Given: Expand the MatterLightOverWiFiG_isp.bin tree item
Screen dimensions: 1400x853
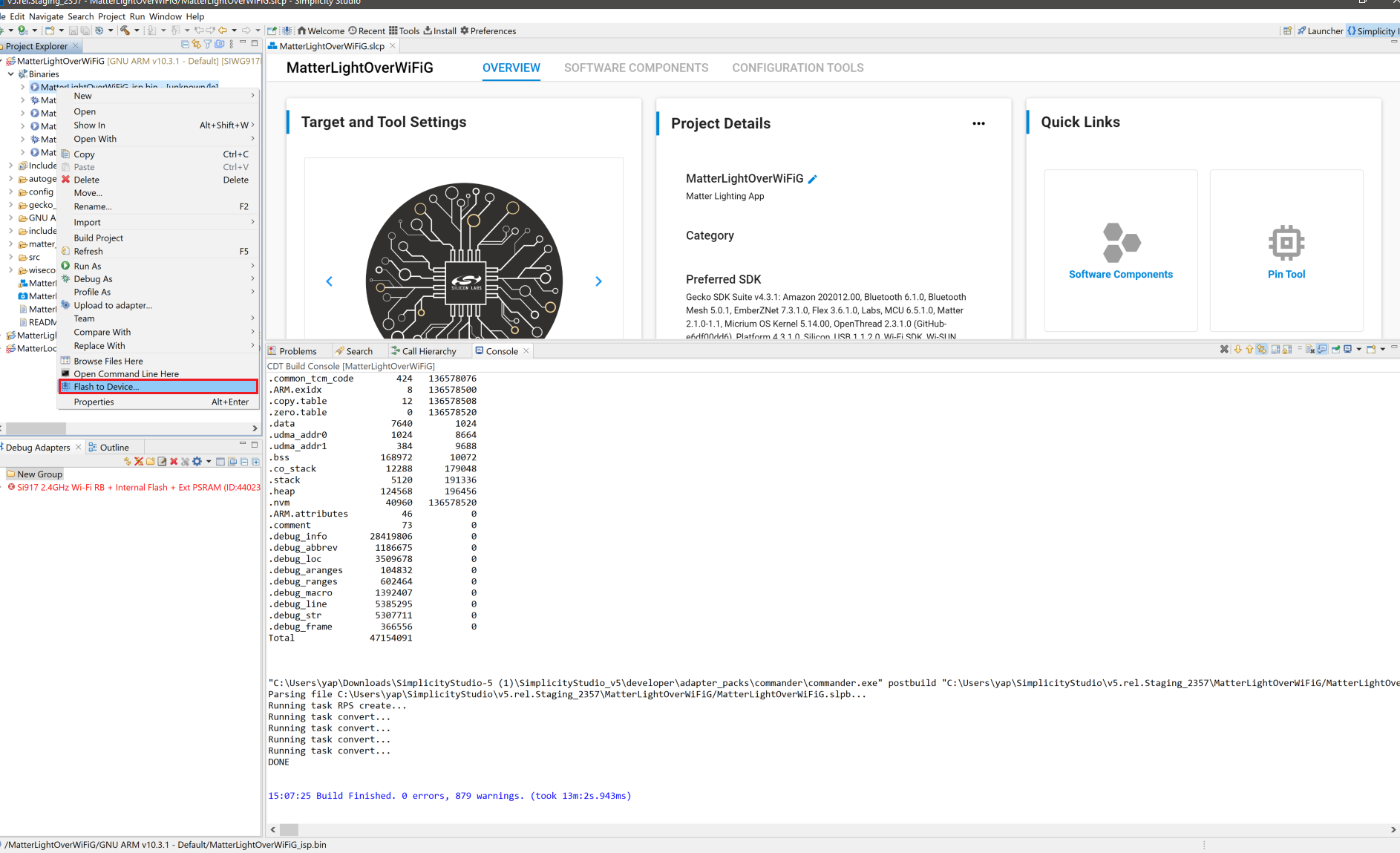Looking at the screenshot, I should pos(23,87).
